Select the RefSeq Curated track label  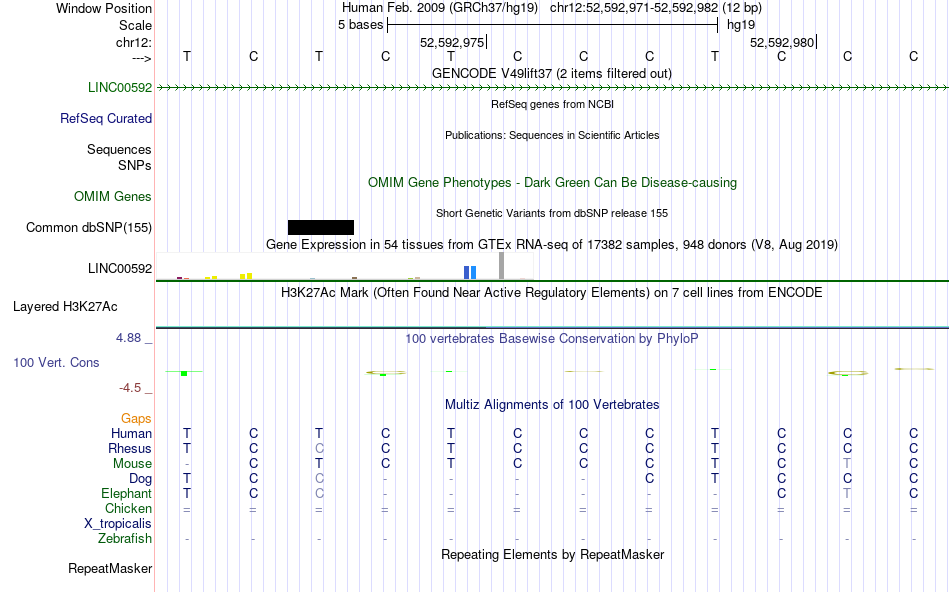tap(106, 118)
